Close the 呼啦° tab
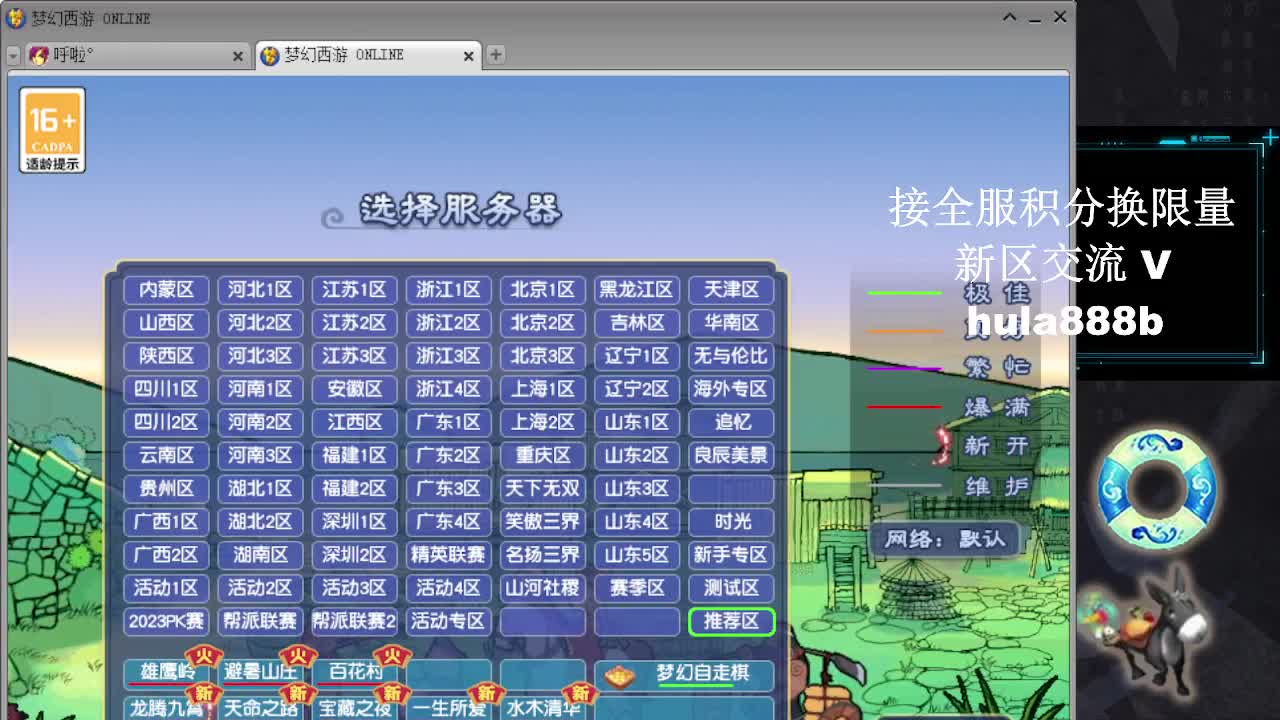The image size is (1280, 720). [237, 56]
